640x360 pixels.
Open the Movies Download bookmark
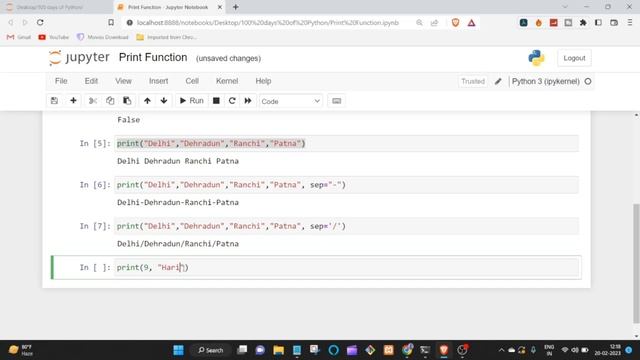pyautogui.click(x=102, y=37)
